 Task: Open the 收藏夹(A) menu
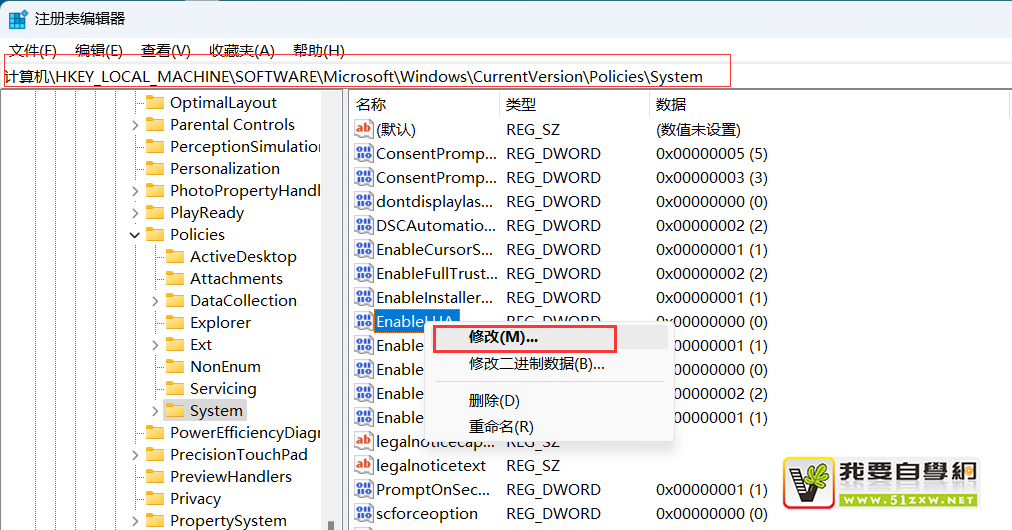pyautogui.click(x=241, y=51)
